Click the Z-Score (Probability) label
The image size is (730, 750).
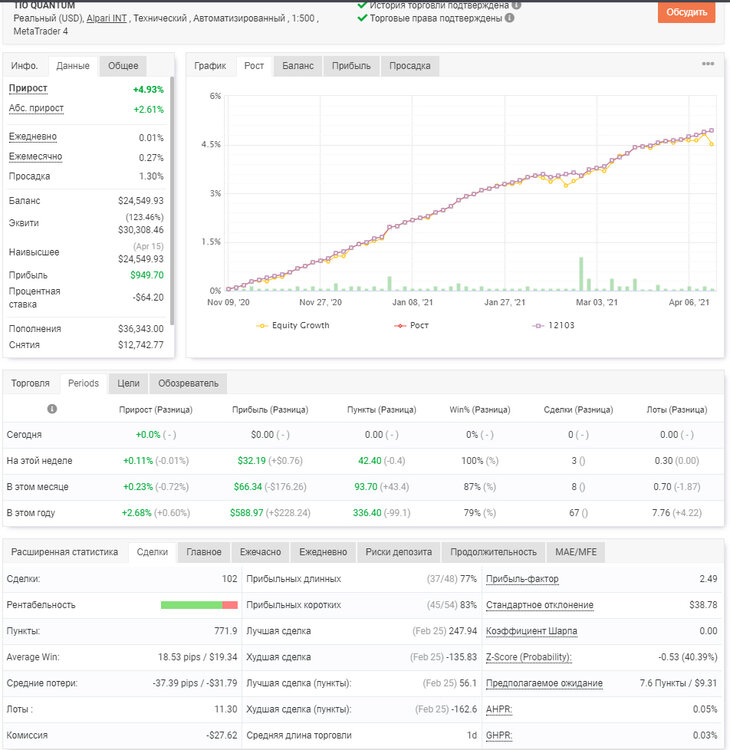pos(529,657)
